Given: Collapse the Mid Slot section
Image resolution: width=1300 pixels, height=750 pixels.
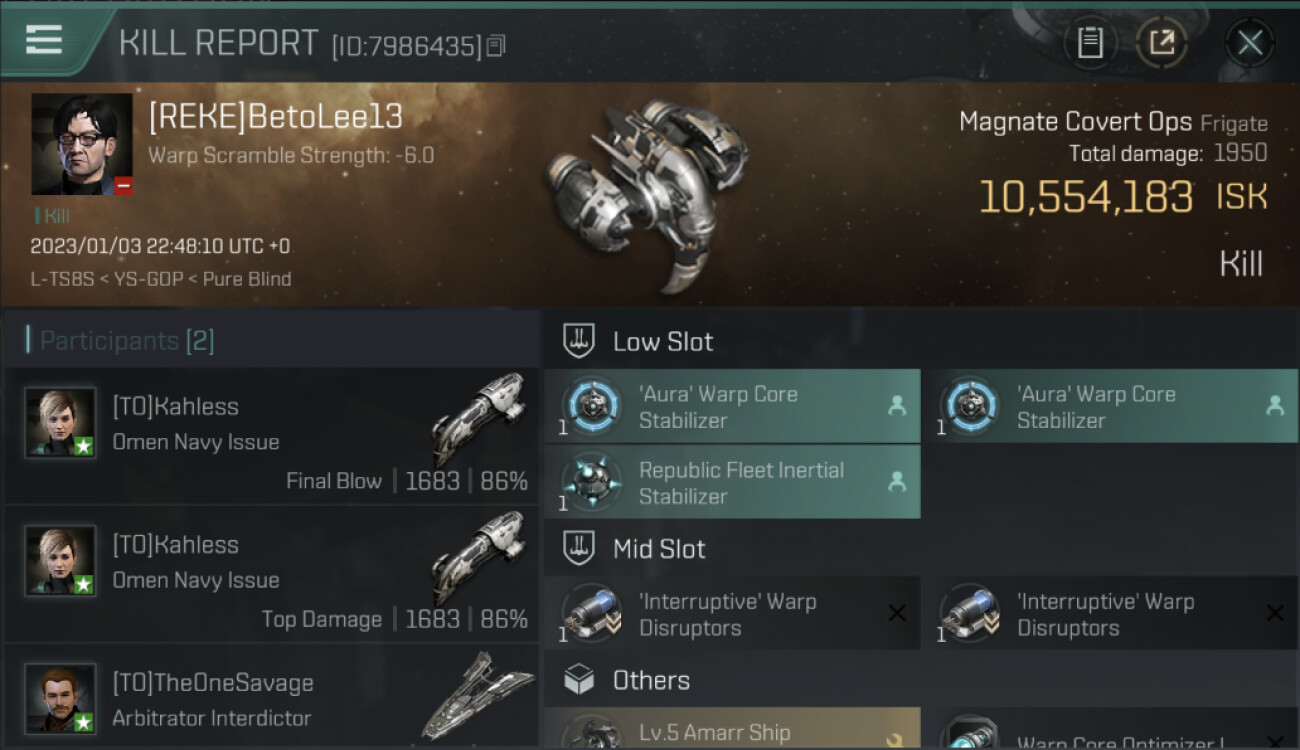Looking at the screenshot, I should tap(658, 549).
